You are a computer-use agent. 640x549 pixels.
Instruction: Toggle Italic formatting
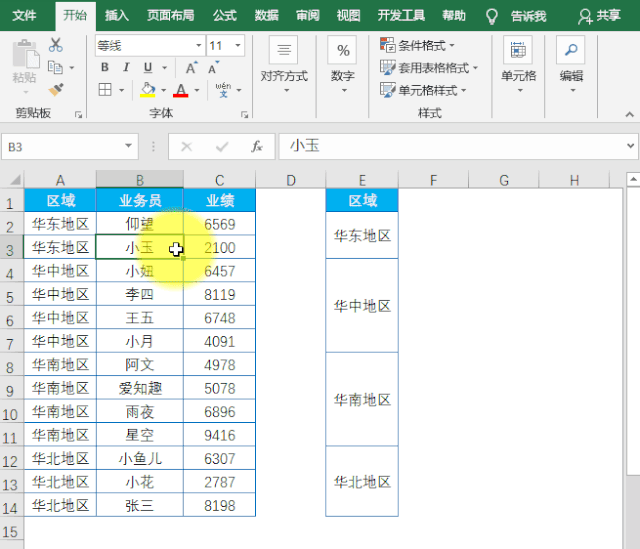[127, 67]
